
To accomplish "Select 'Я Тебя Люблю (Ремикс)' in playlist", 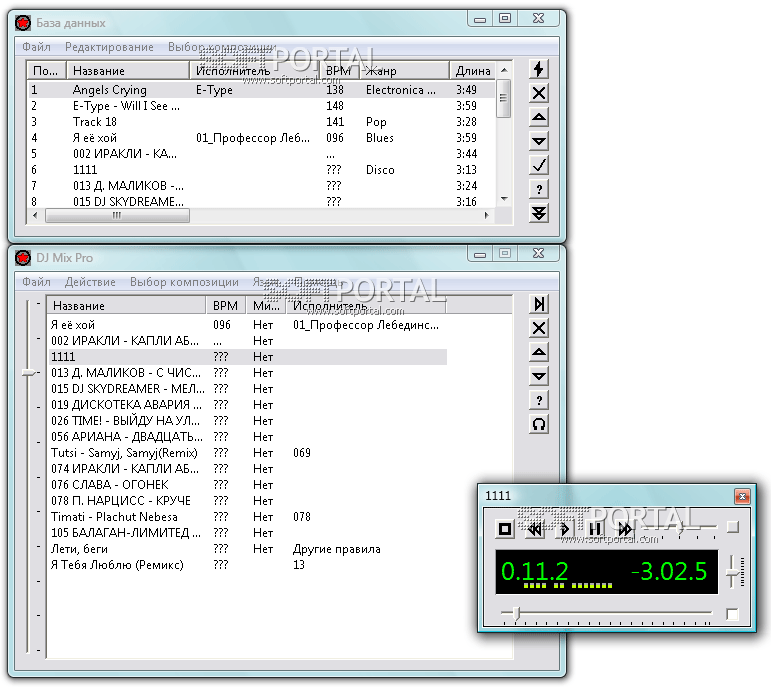I will click(247, 565).
